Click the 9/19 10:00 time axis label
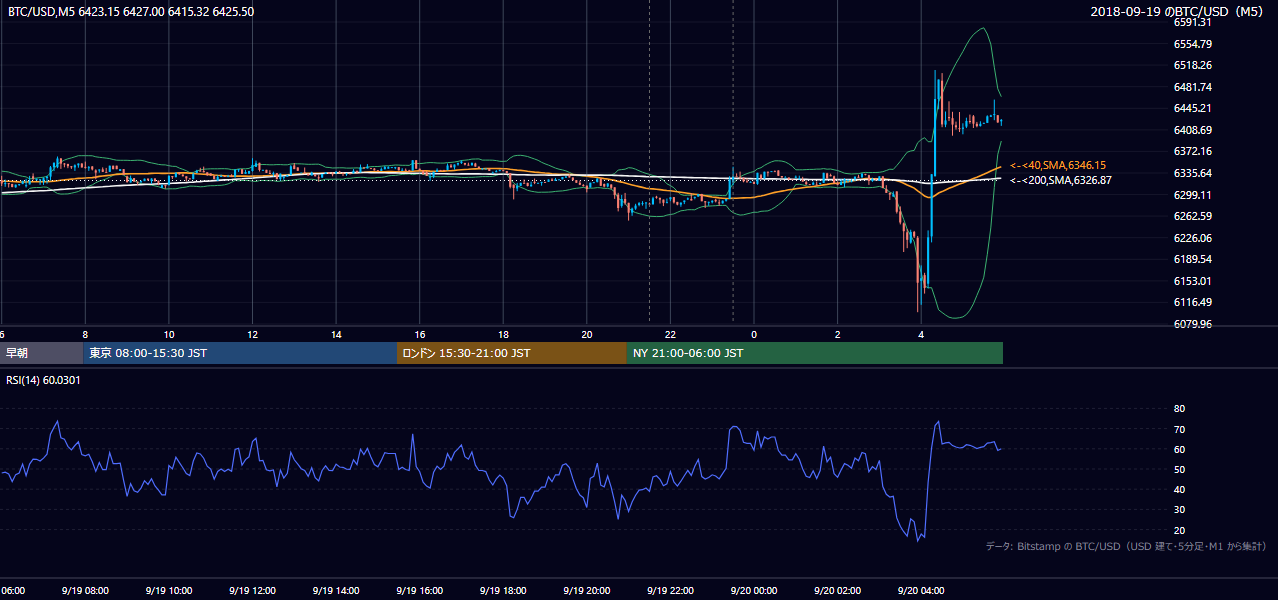 click(169, 591)
